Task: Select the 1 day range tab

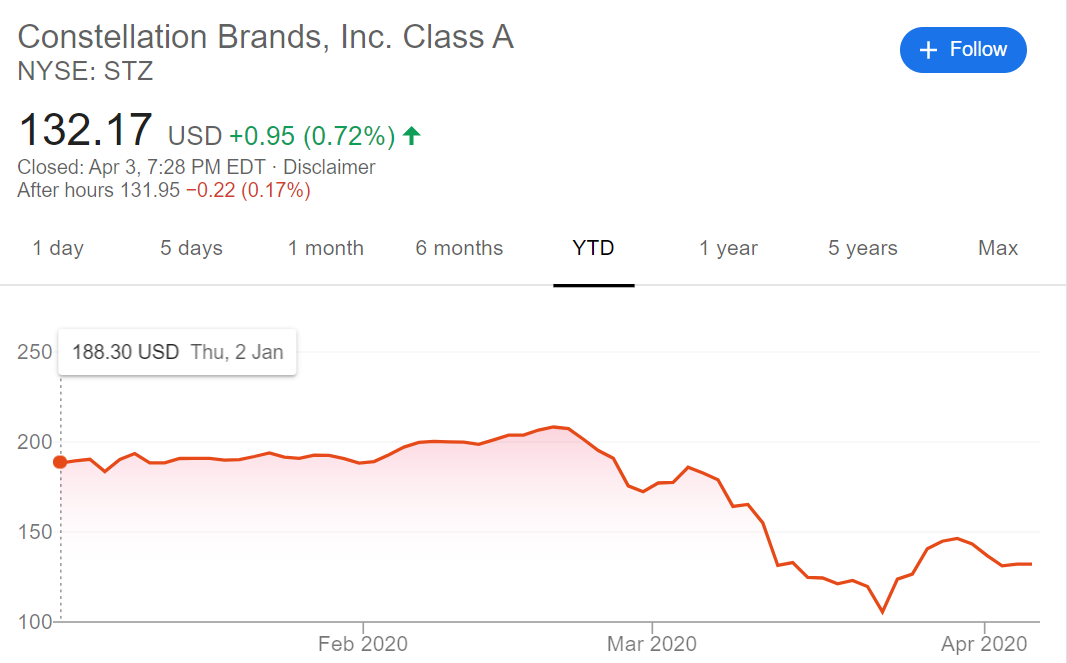Action: coord(58,249)
